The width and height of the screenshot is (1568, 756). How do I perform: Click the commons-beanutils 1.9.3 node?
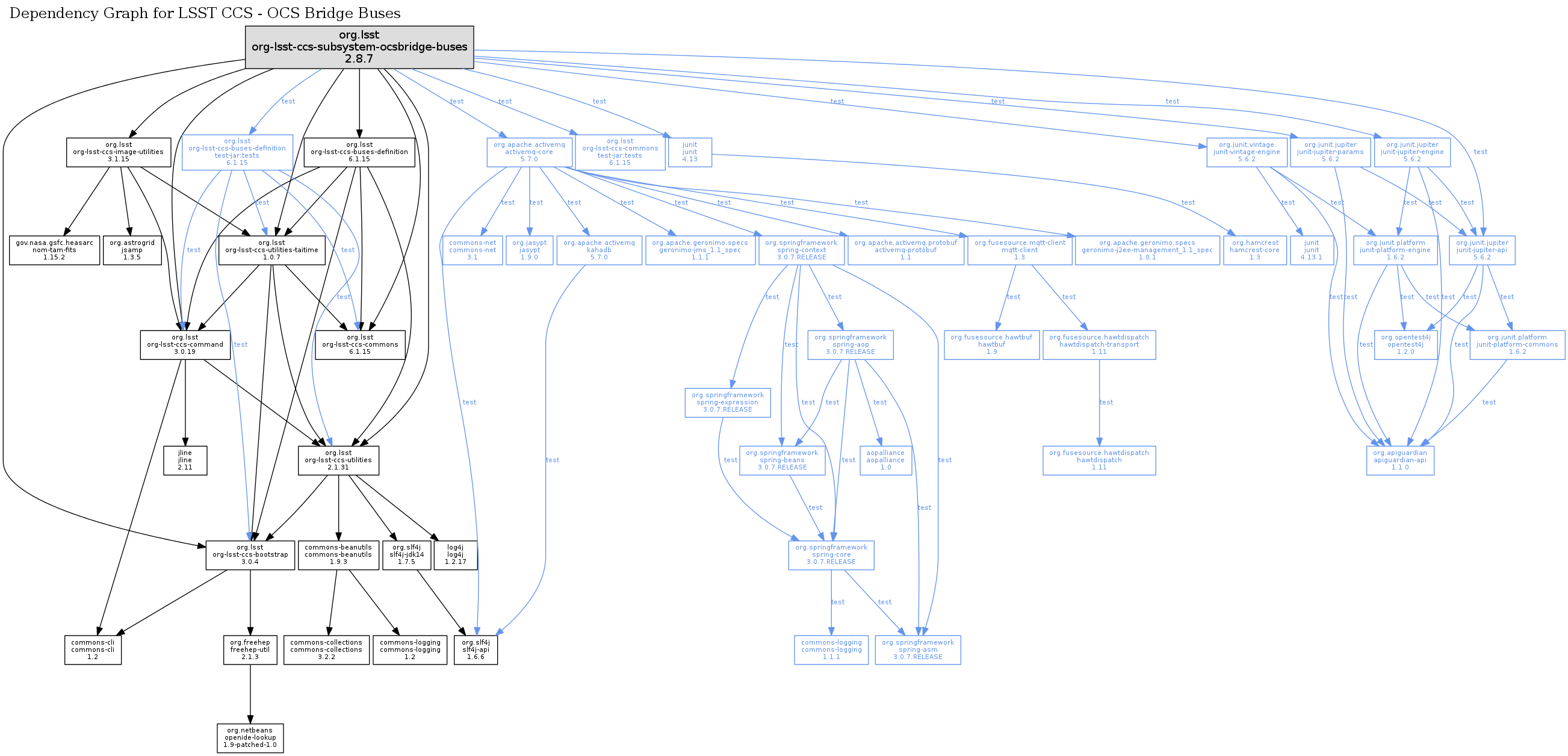click(338, 554)
